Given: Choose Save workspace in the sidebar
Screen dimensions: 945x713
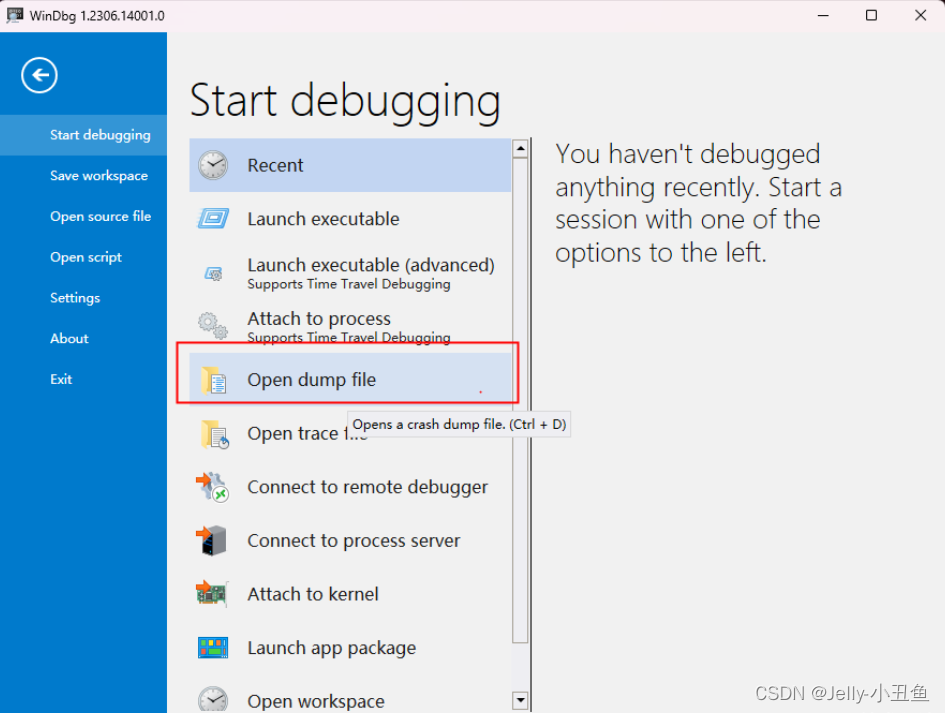Looking at the screenshot, I should [x=83, y=176].
